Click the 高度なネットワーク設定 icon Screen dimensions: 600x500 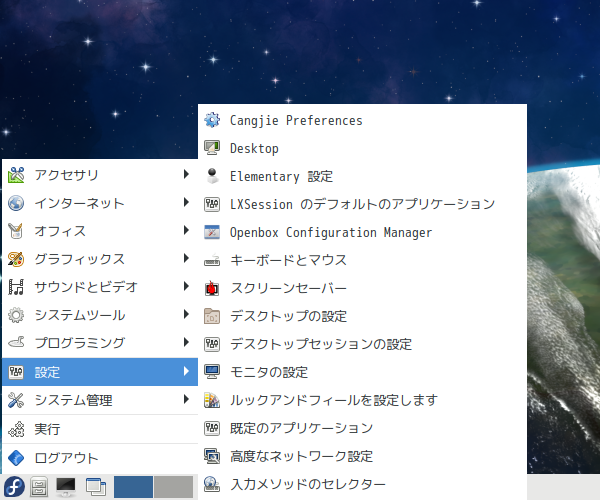point(212,456)
